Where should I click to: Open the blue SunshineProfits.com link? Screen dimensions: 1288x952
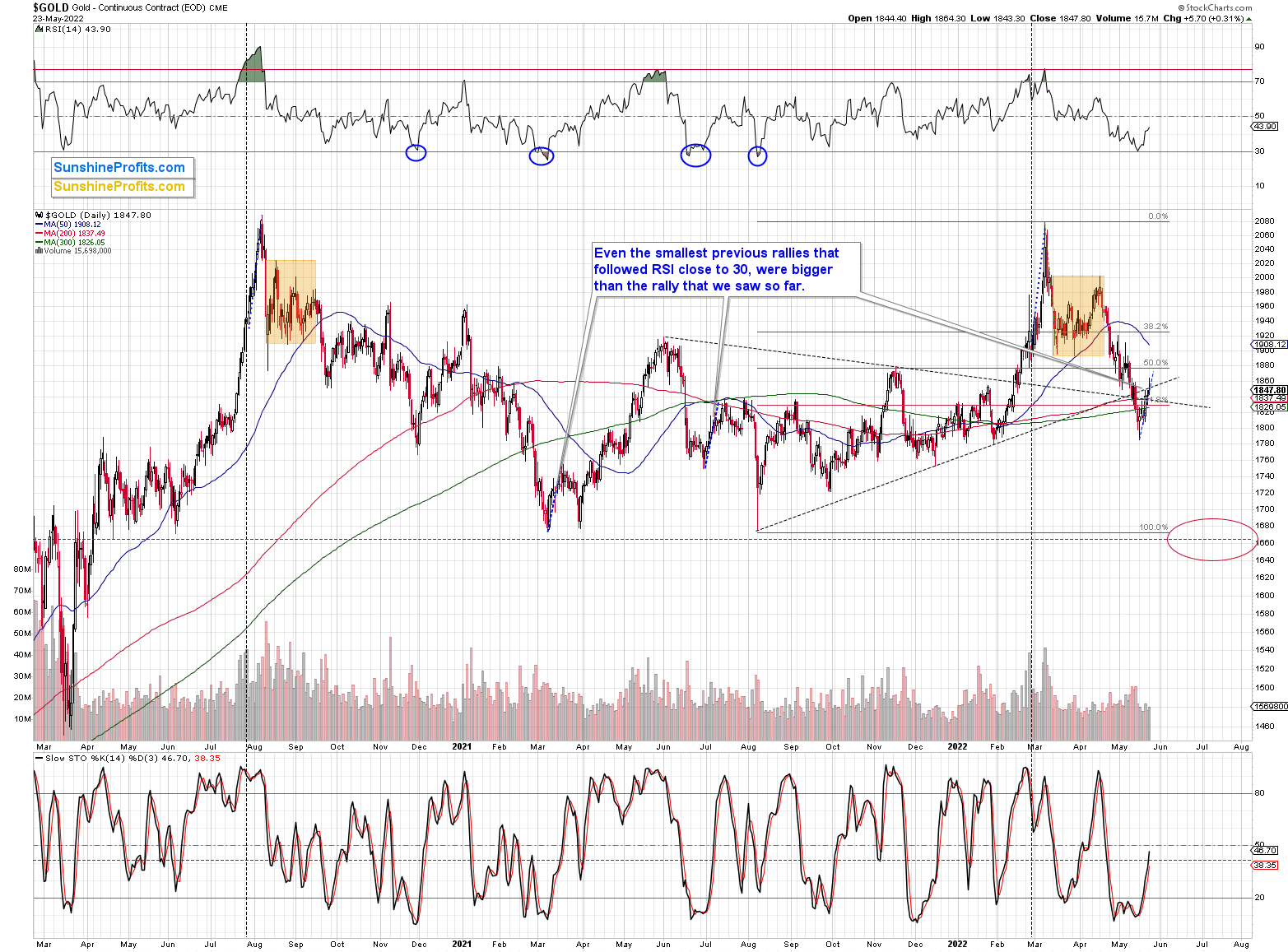click(120, 168)
